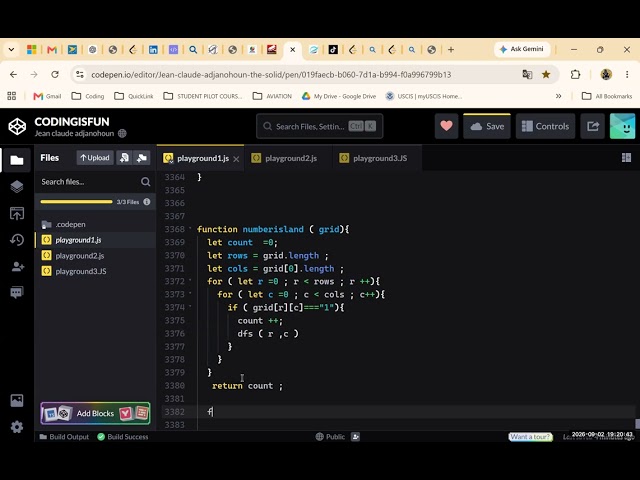Open the Settings gear in sidebar
This screenshot has height=480, width=640.
pos(16,427)
